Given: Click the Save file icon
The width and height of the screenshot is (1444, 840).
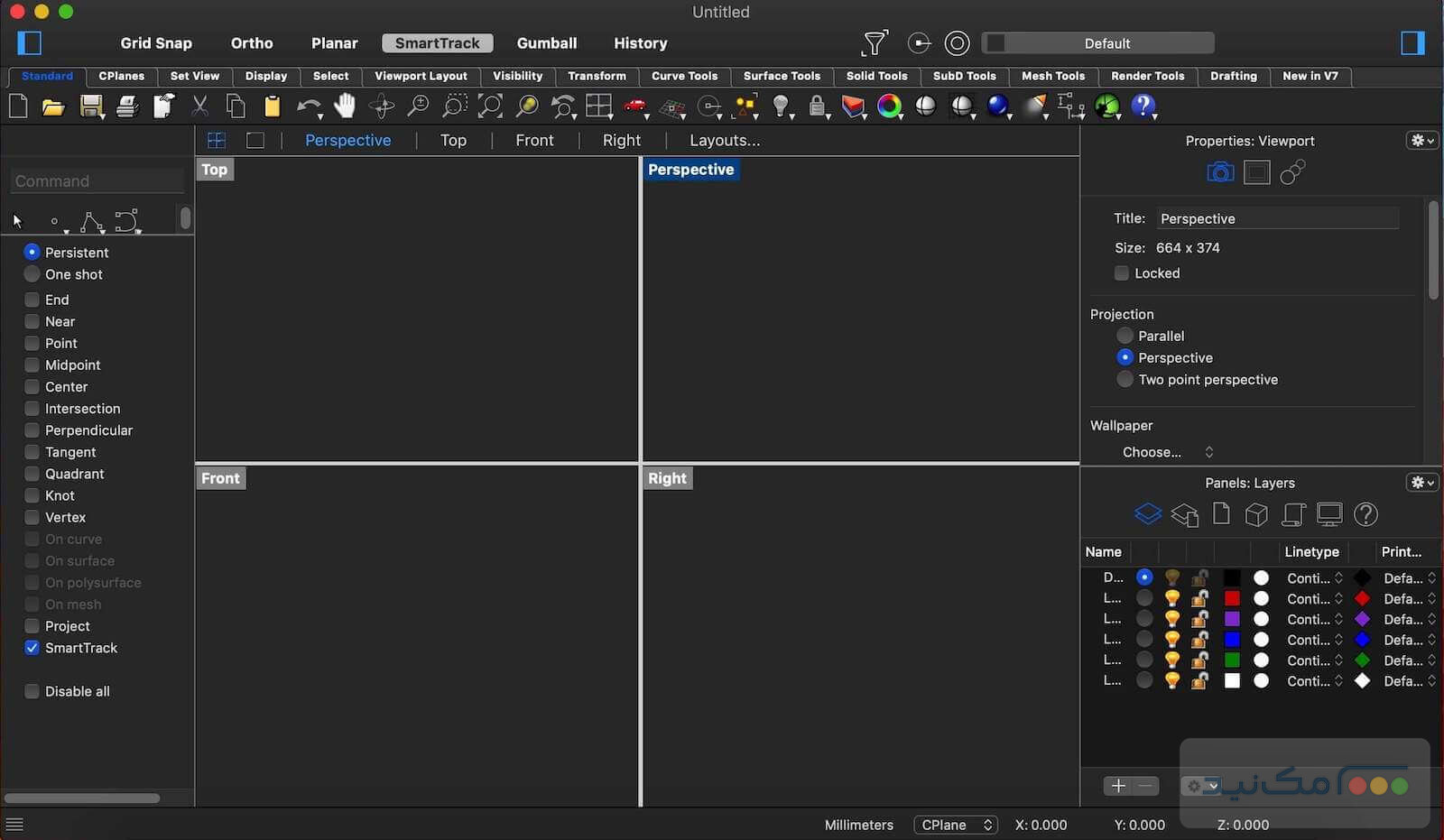Looking at the screenshot, I should tap(90, 106).
